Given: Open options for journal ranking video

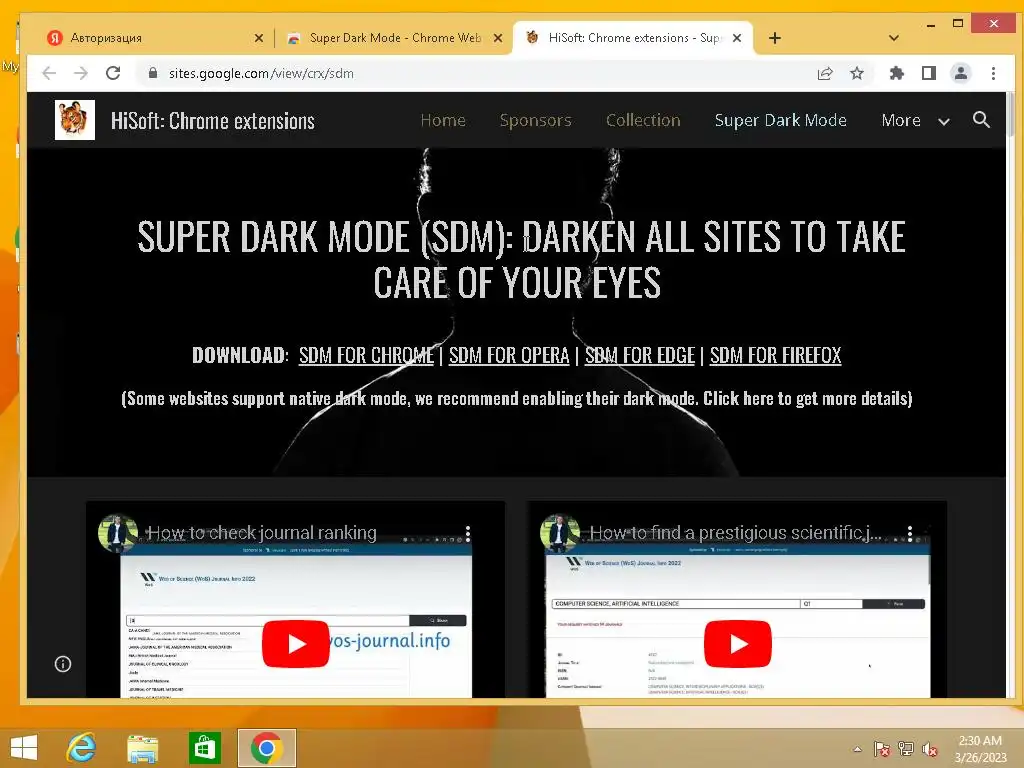Looking at the screenshot, I should [x=468, y=534].
